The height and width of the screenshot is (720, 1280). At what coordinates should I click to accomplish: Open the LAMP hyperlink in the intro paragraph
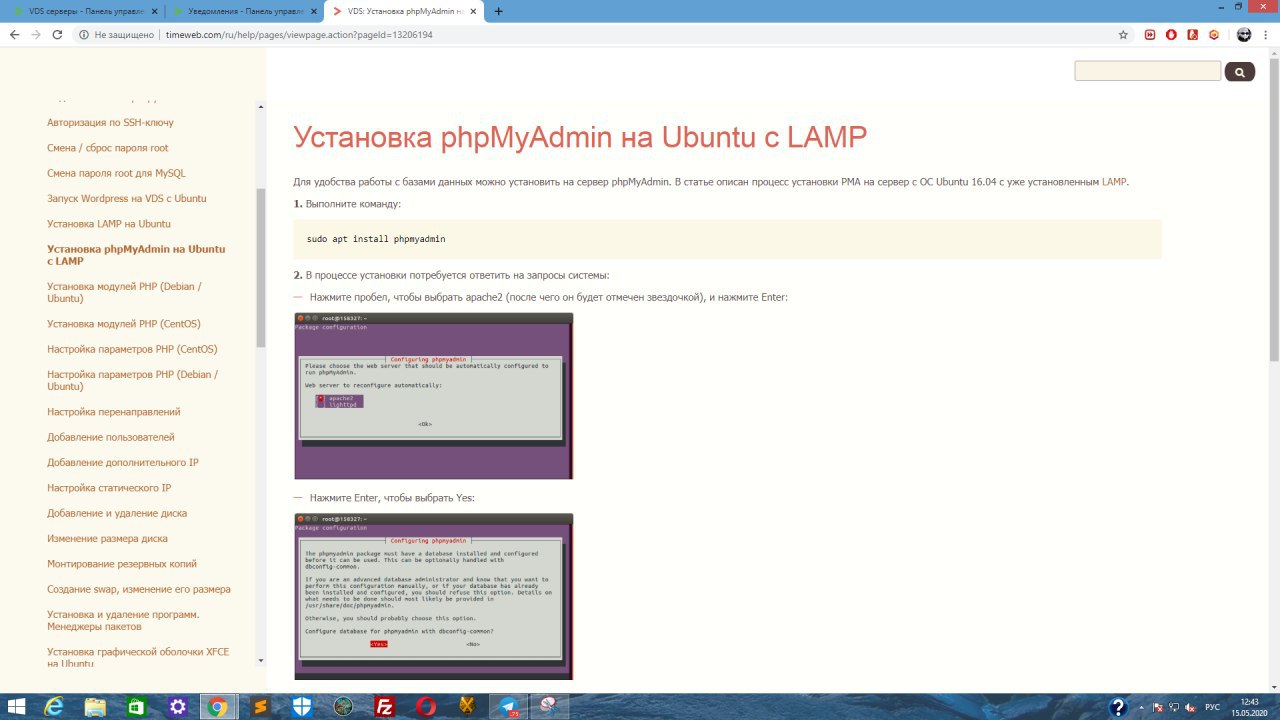click(1114, 182)
